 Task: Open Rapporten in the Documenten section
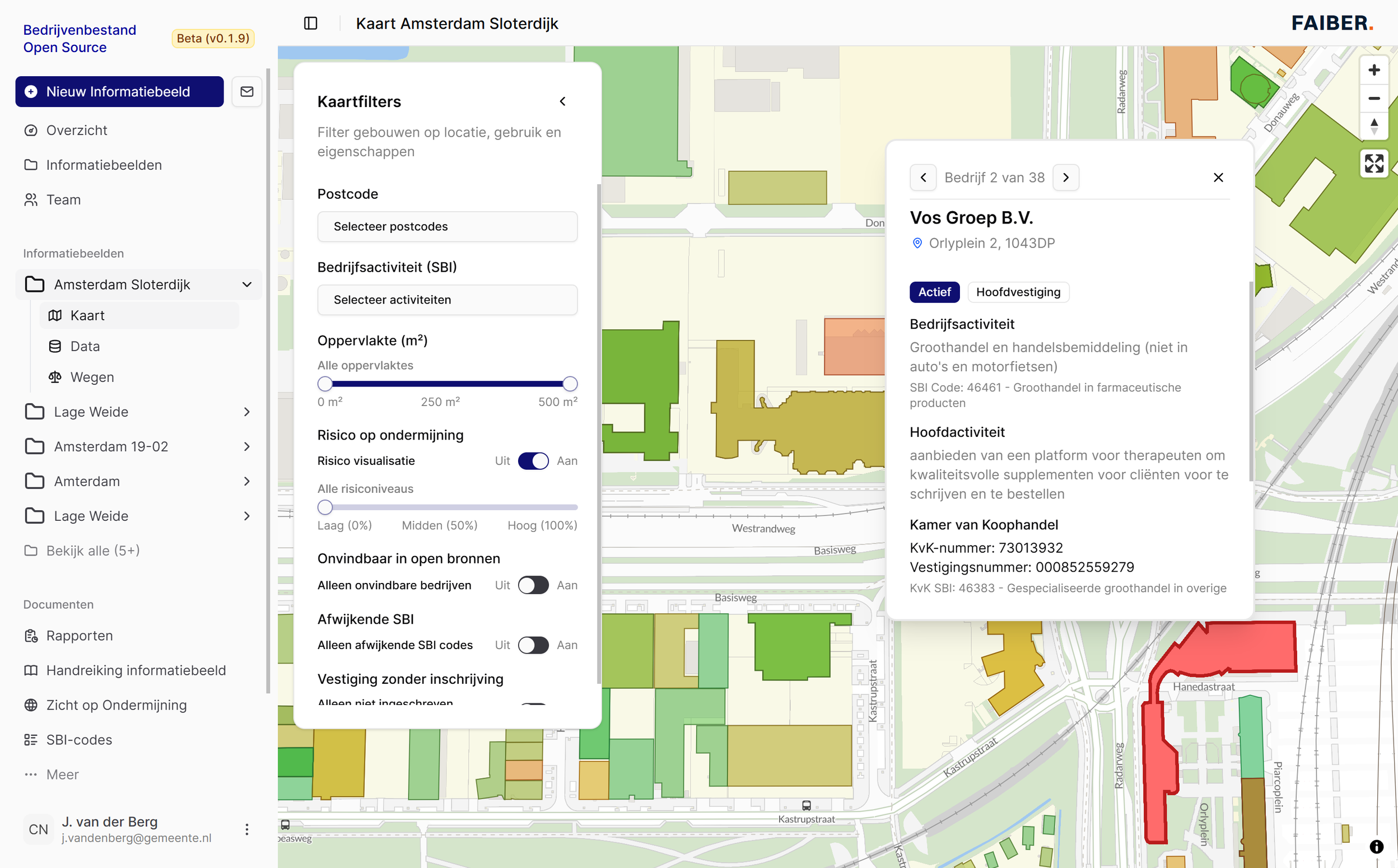(x=79, y=636)
